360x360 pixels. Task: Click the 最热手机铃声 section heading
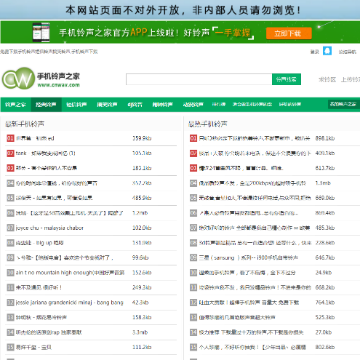click(208, 124)
